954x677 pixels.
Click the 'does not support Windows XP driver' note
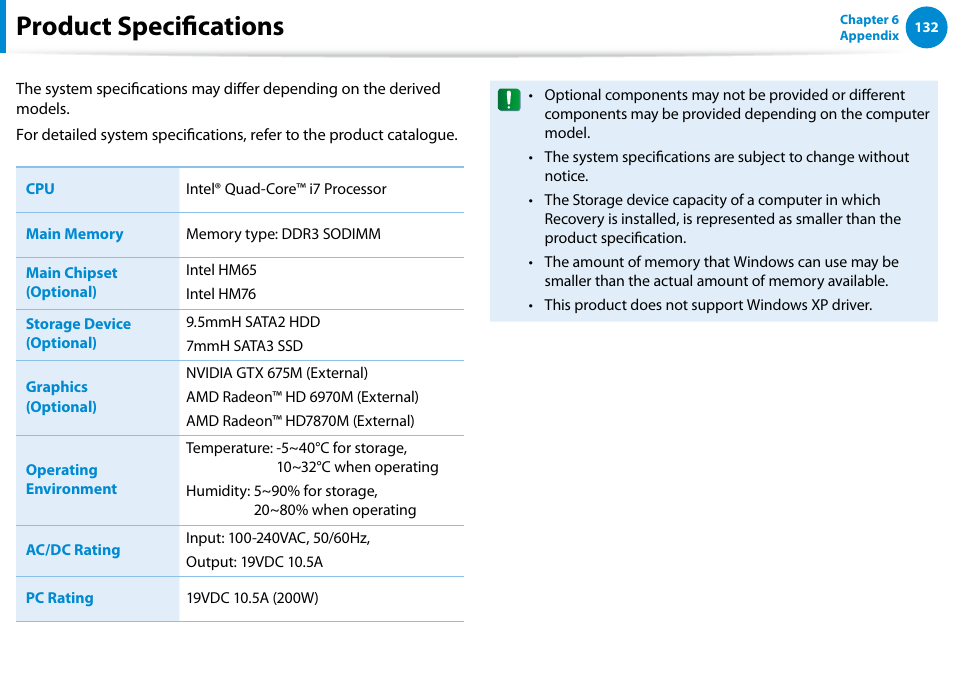pyautogui.click(x=708, y=305)
